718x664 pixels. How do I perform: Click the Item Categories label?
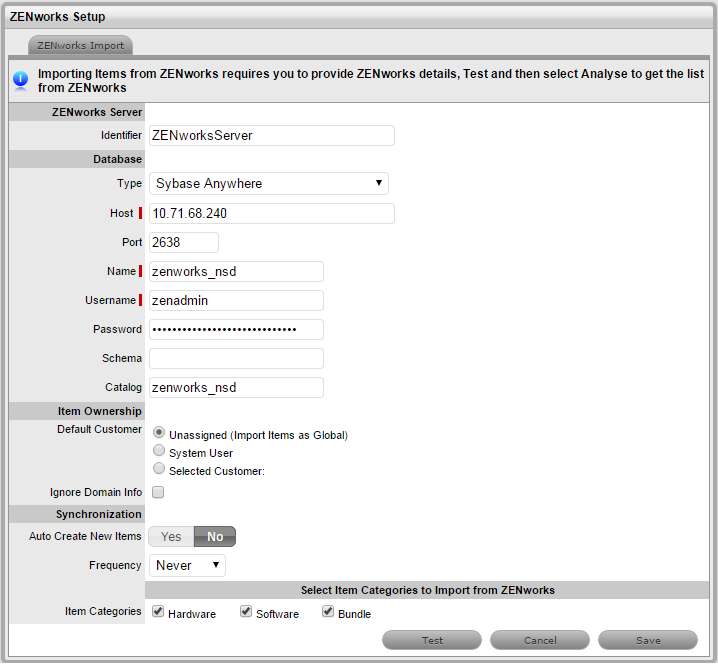[x=103, y=611]
